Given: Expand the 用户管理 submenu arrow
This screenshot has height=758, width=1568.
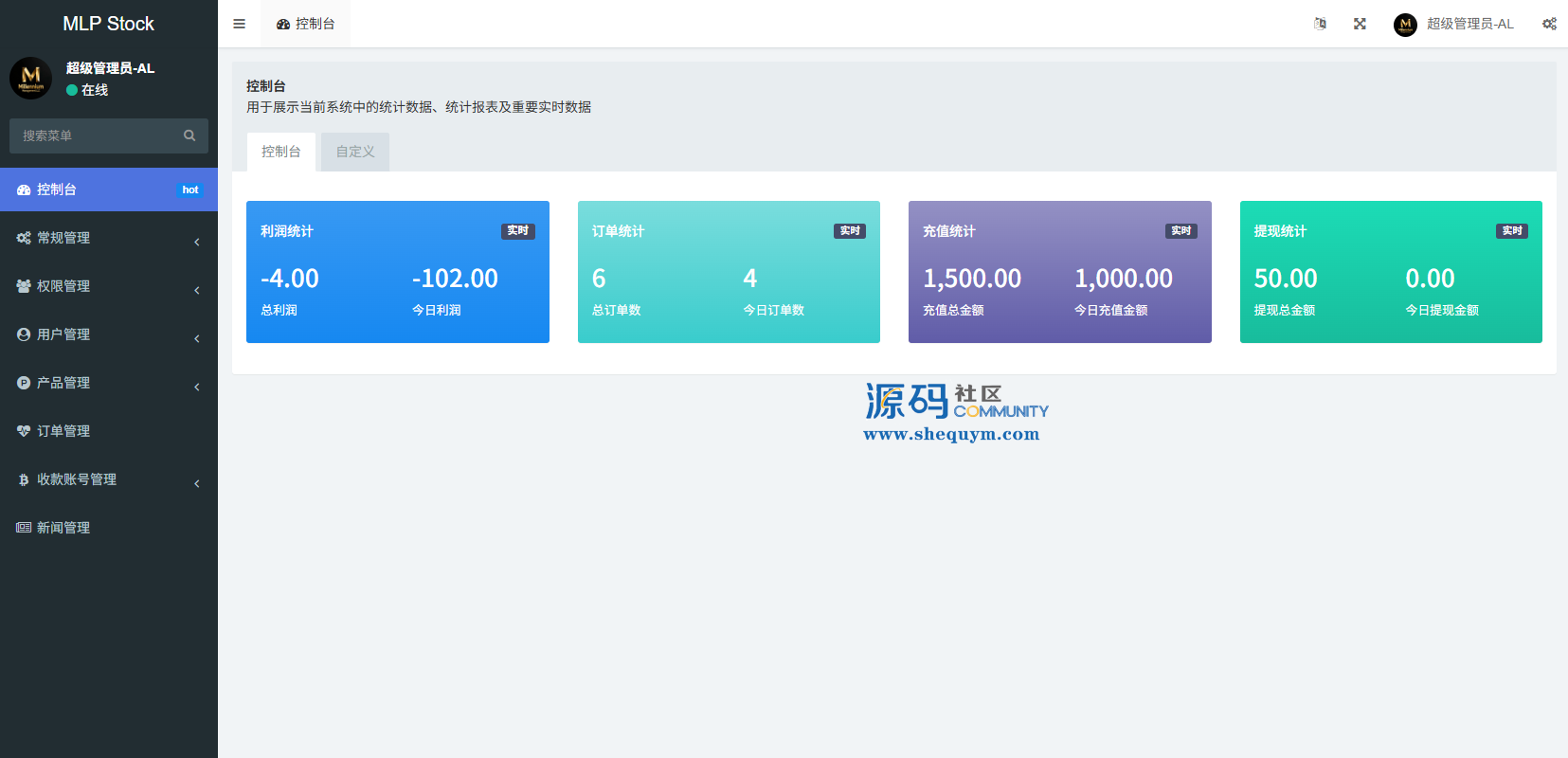Looking at the screenshot, I should tap(197, 338).
